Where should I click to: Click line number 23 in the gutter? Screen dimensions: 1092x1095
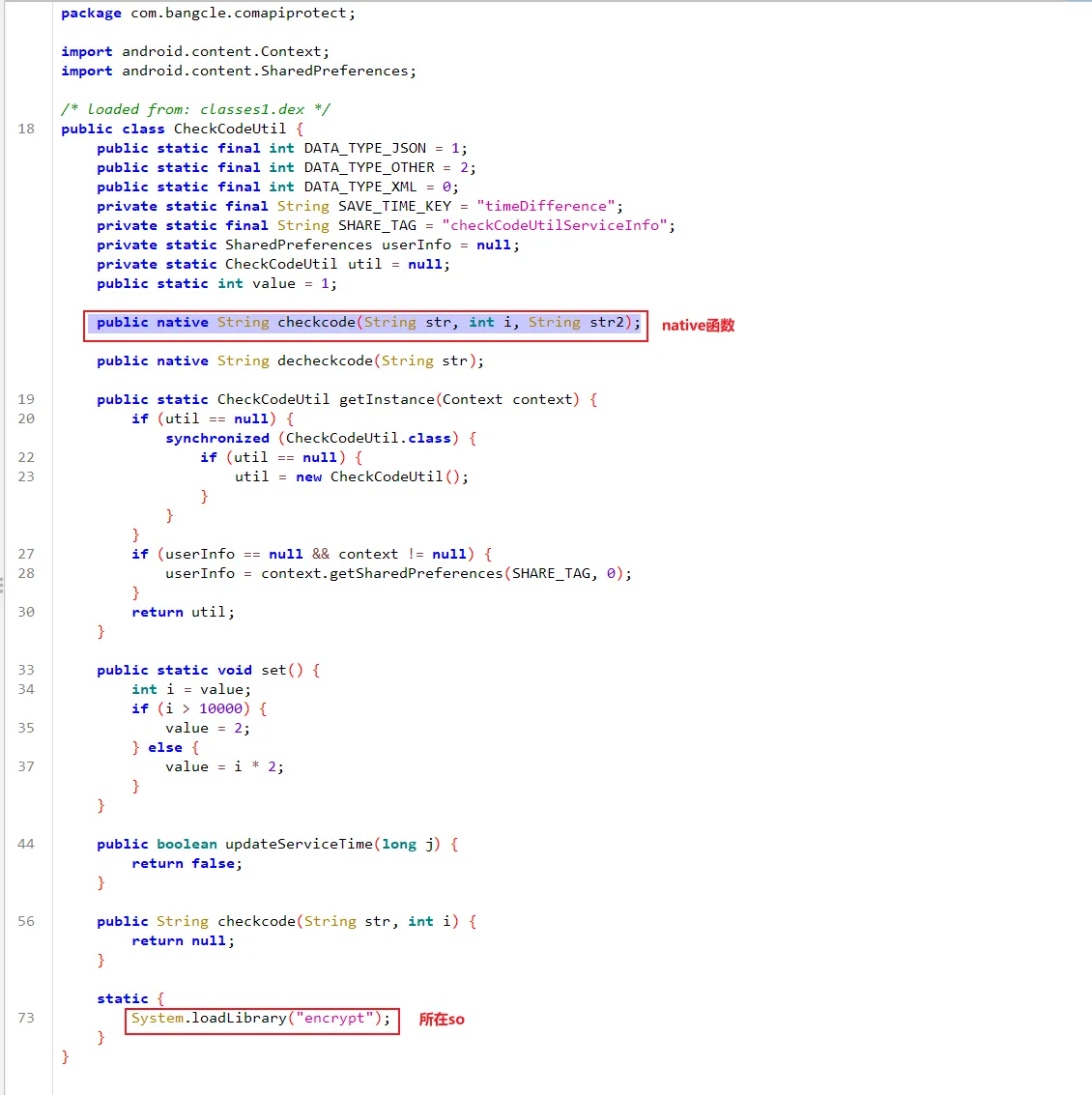click(x=26, y=477)
